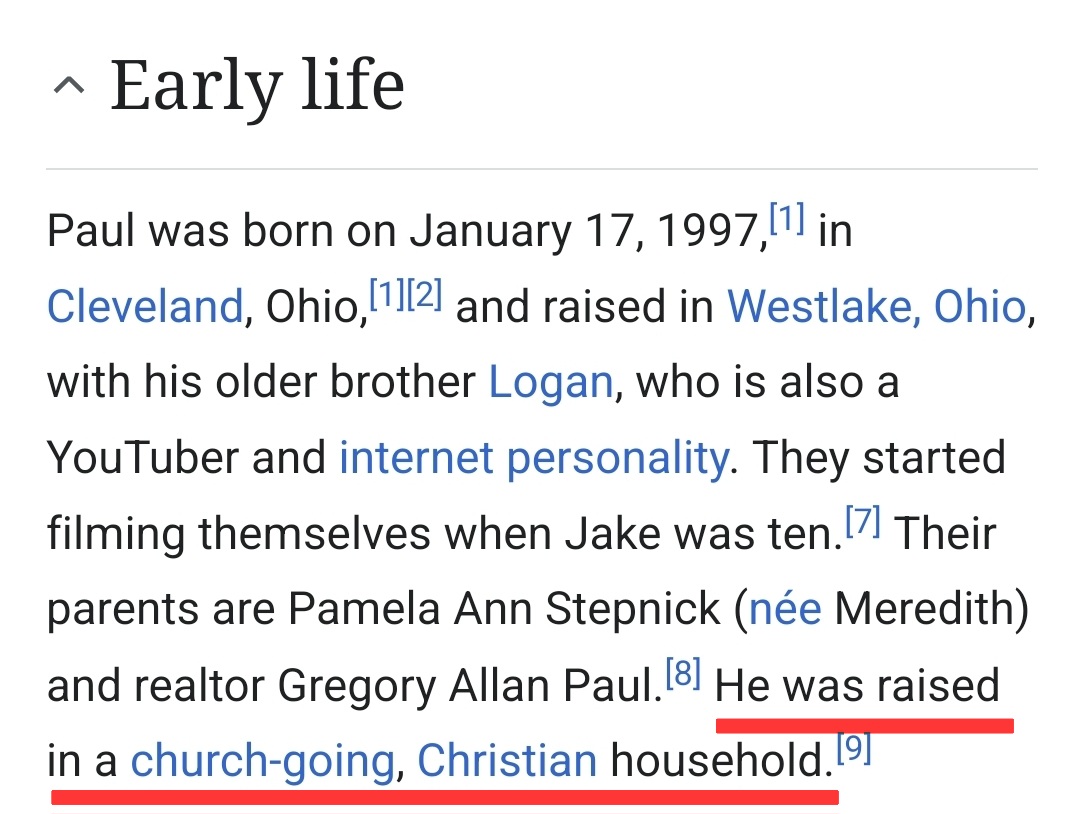Open the née link
The height and width of the screenshot is (814, 1080).
click(x=785, y=609)
